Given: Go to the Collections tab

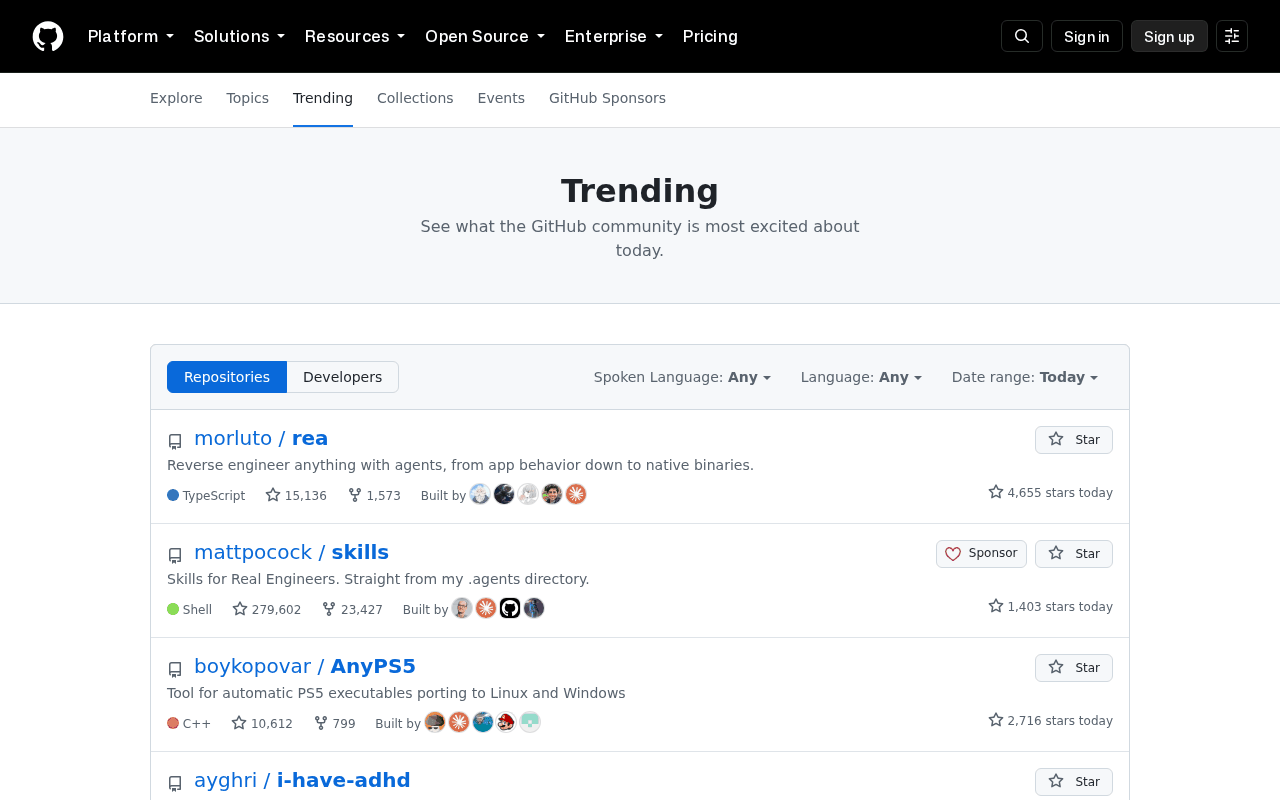Looking at the screenshot, I should [415, 98].
